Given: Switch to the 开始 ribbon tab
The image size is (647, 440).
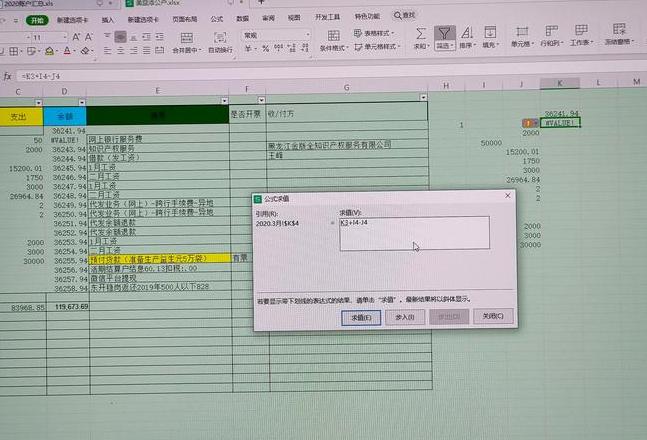Looking at the screenshot, I should (37, 20).
